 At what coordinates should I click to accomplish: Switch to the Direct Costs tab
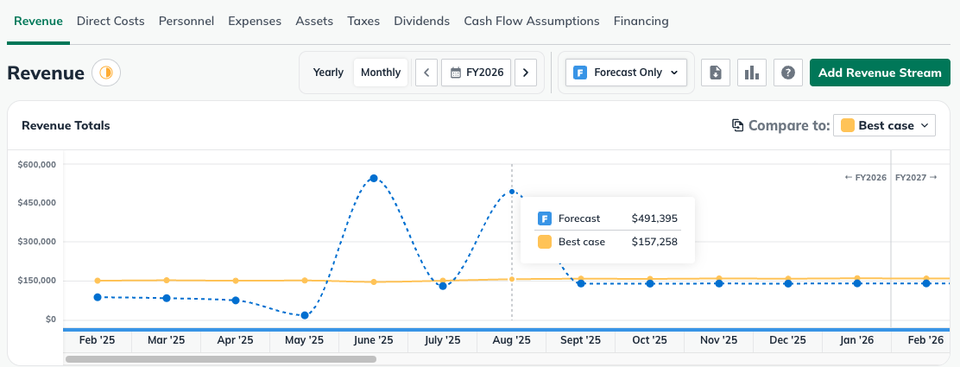(111, 21)
